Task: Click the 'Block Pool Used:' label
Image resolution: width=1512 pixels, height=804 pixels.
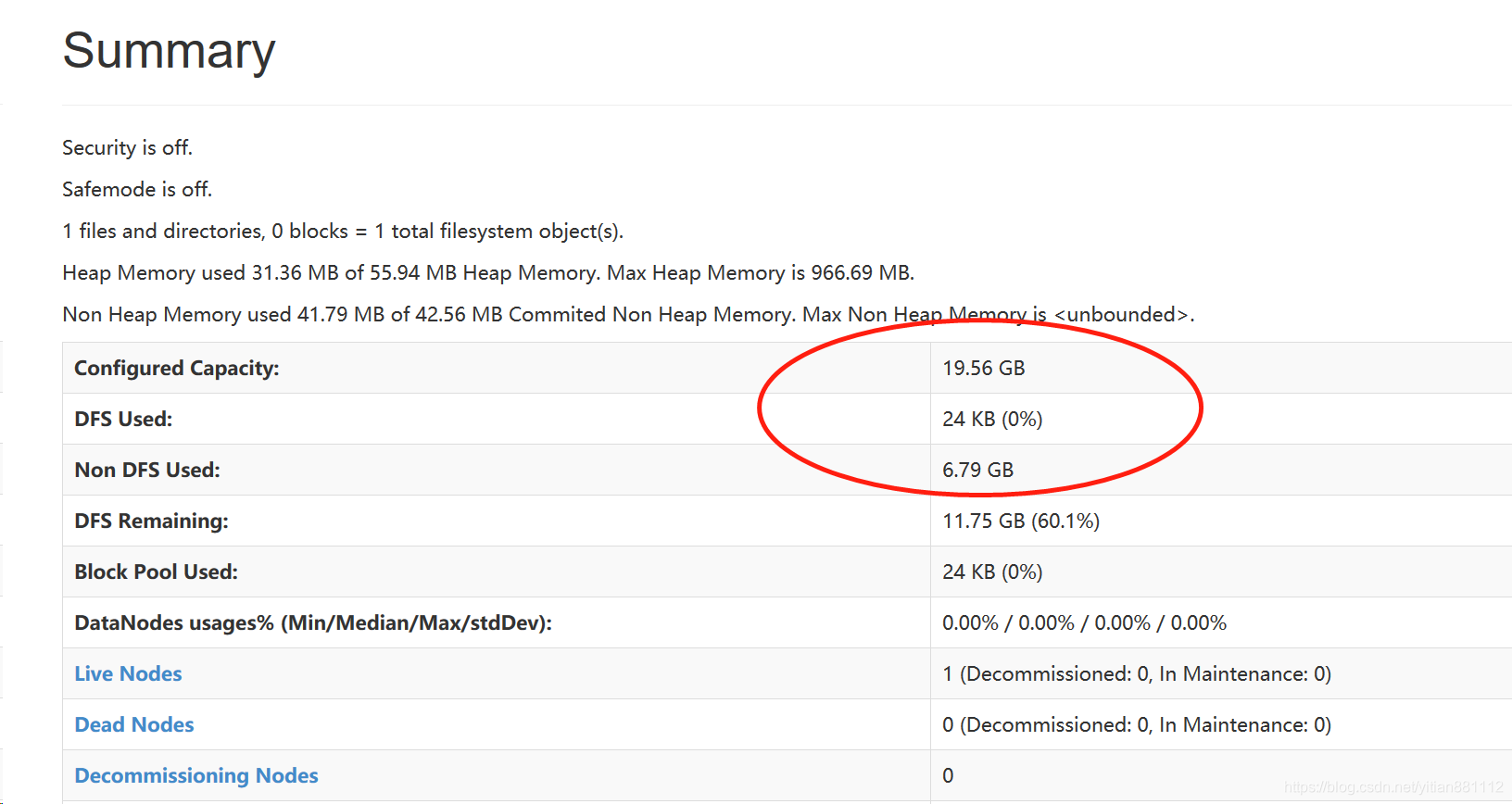Action: coord(156,572)
